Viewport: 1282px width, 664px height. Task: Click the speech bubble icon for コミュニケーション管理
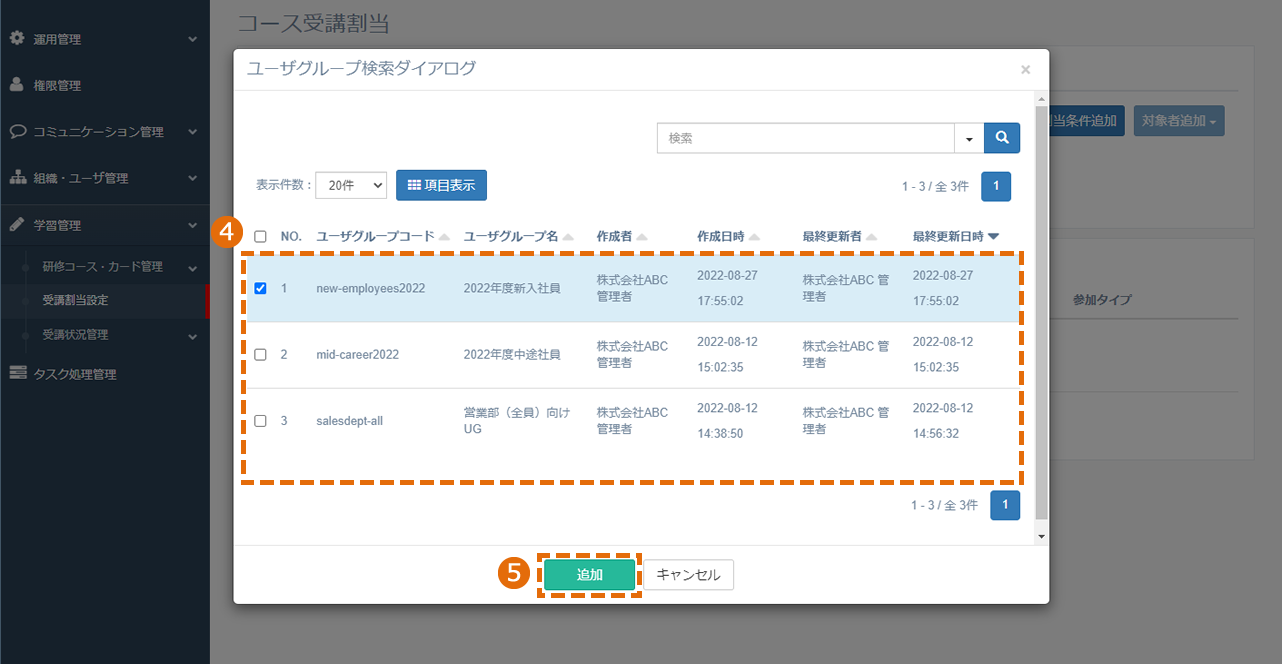17,131
